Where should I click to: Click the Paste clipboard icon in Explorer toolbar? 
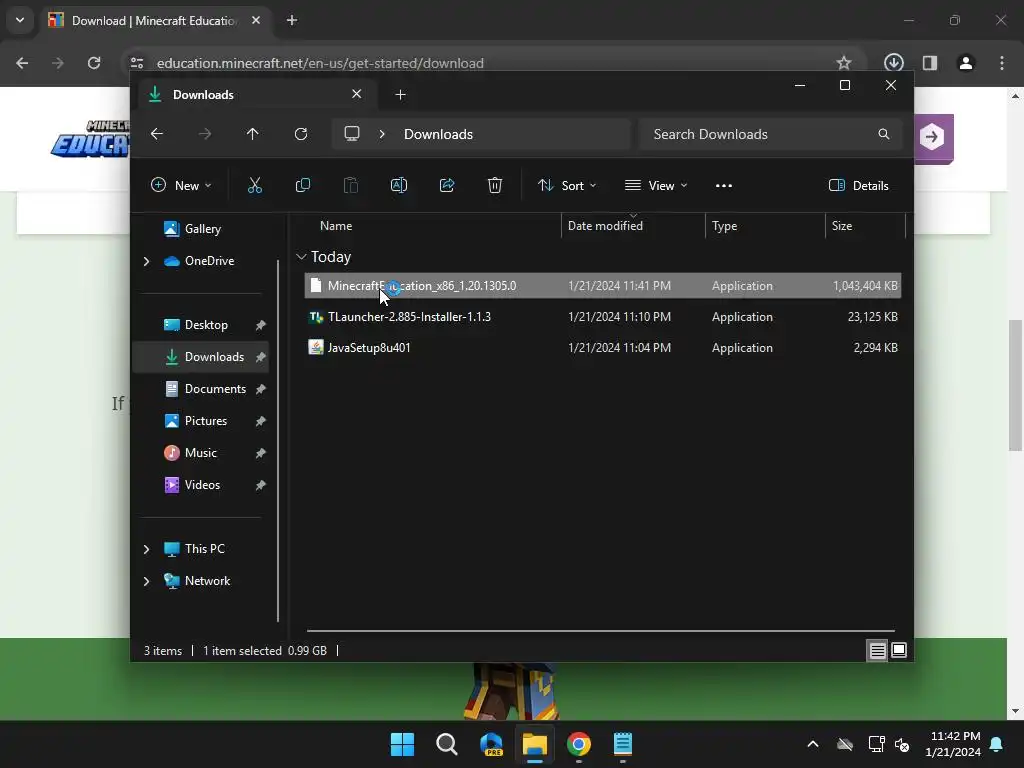pyautogui.click(x=351, y=185)
